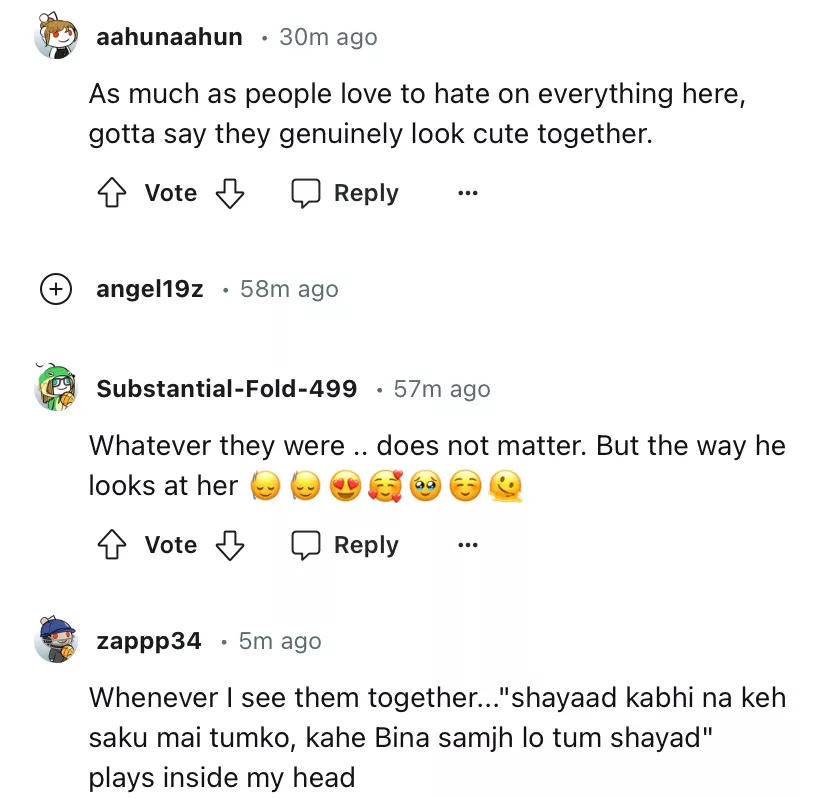Click the 30m ago timestamp
828x798 pixels.
pos(328,37)
